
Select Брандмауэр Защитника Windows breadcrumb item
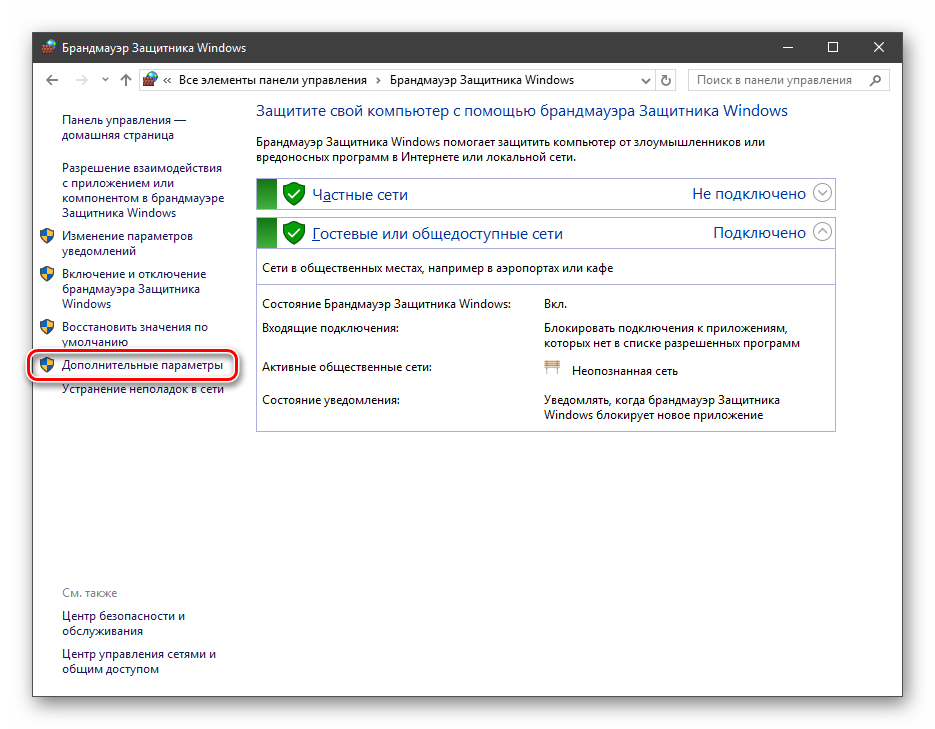point(481,80)
